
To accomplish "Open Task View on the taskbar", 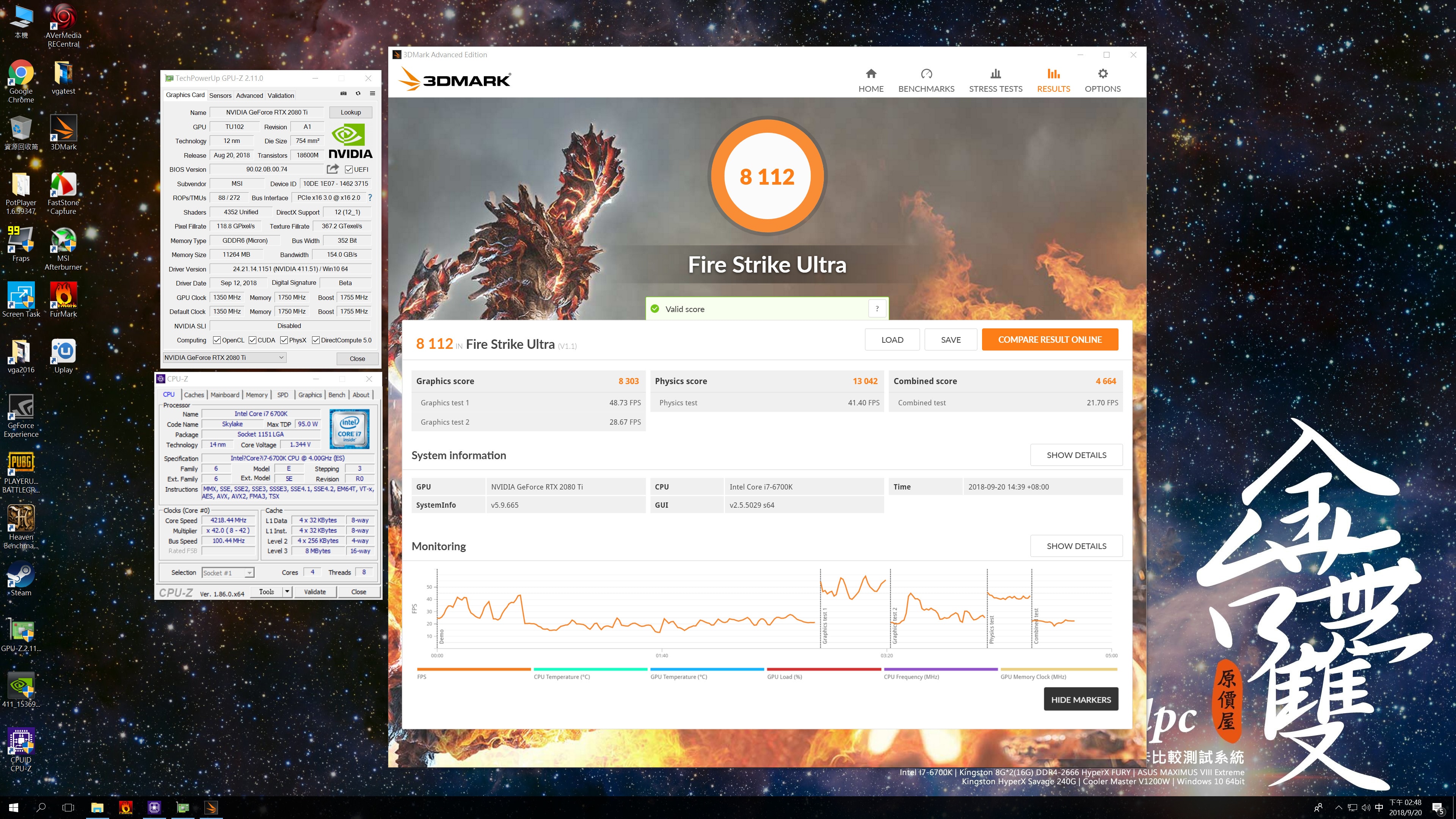I will pyautogui.click(x=68, y=808).
